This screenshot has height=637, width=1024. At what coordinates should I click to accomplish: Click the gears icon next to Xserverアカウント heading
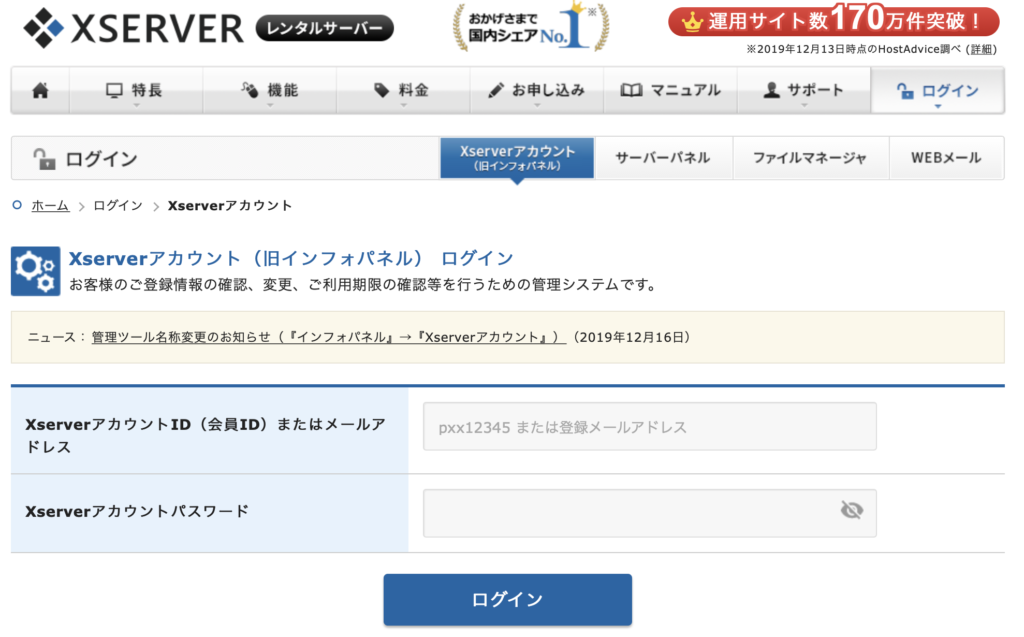click(35, 270)
